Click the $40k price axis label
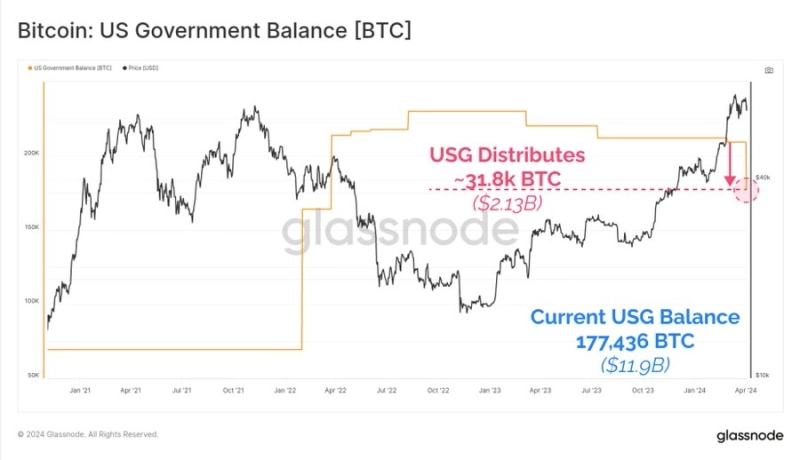 (762, 177)
